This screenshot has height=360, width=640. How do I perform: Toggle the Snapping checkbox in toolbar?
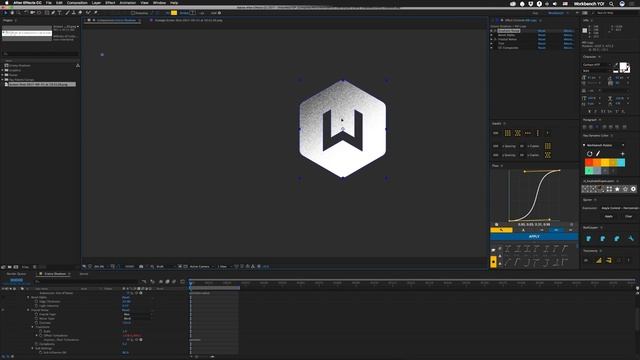133,13
